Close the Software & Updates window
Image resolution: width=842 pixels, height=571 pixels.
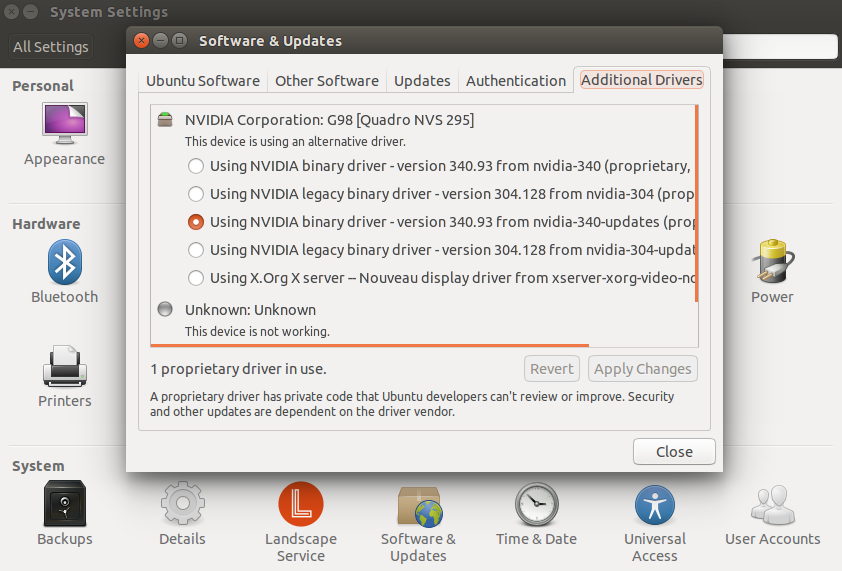pos(141,41)
